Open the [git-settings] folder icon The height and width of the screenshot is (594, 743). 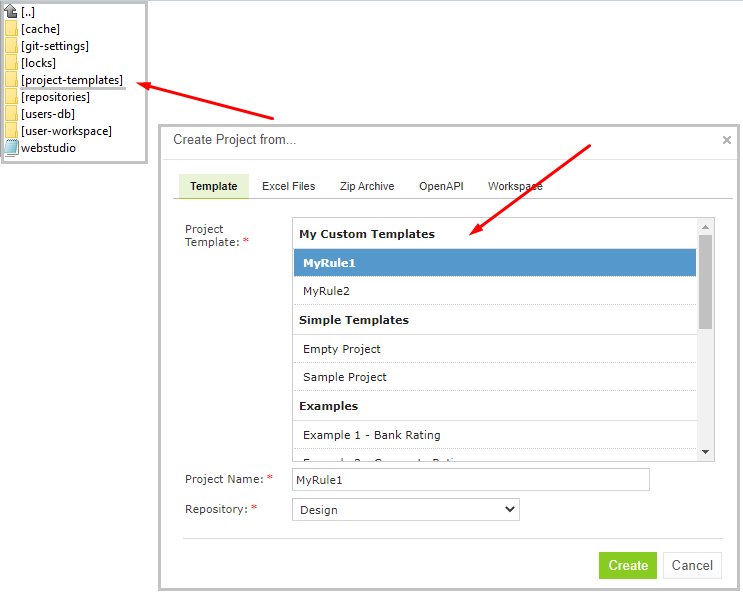[12, 46]
